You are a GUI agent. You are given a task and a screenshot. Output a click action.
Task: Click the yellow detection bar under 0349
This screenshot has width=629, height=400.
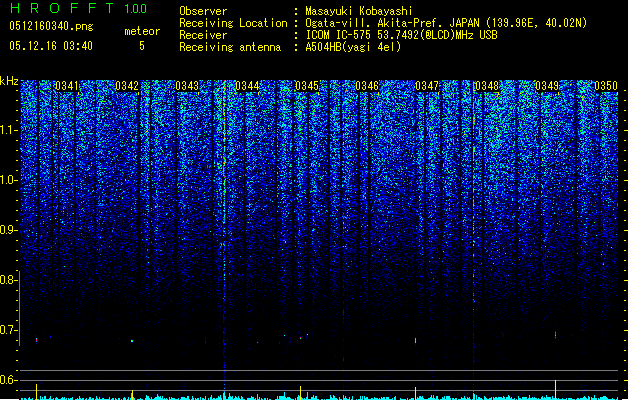click(x=556, y=389)
